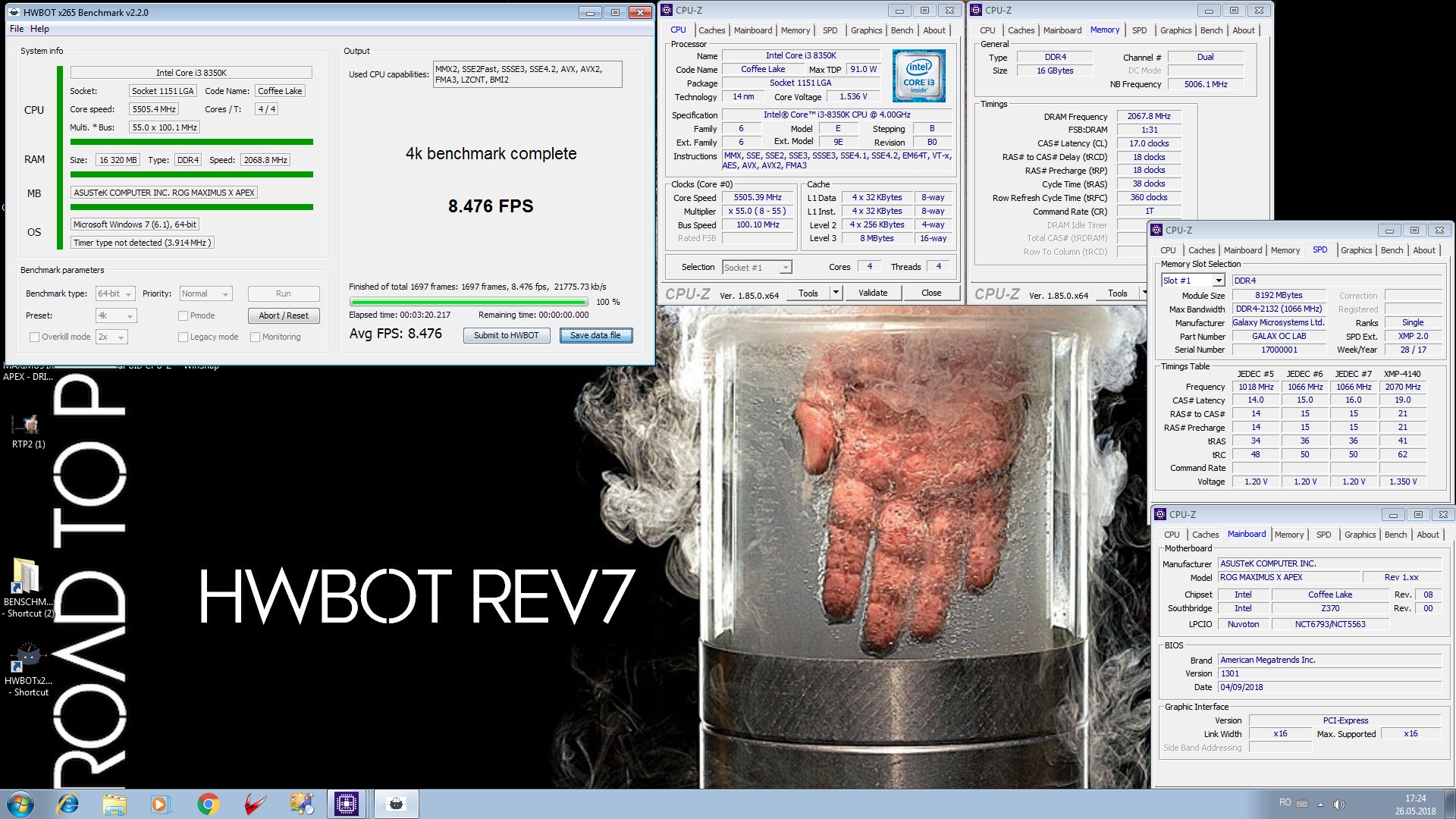
Task: Click the Intel Core i3 logo in CPU-Z
Action: pyautogui.click(x=918, y=76)
